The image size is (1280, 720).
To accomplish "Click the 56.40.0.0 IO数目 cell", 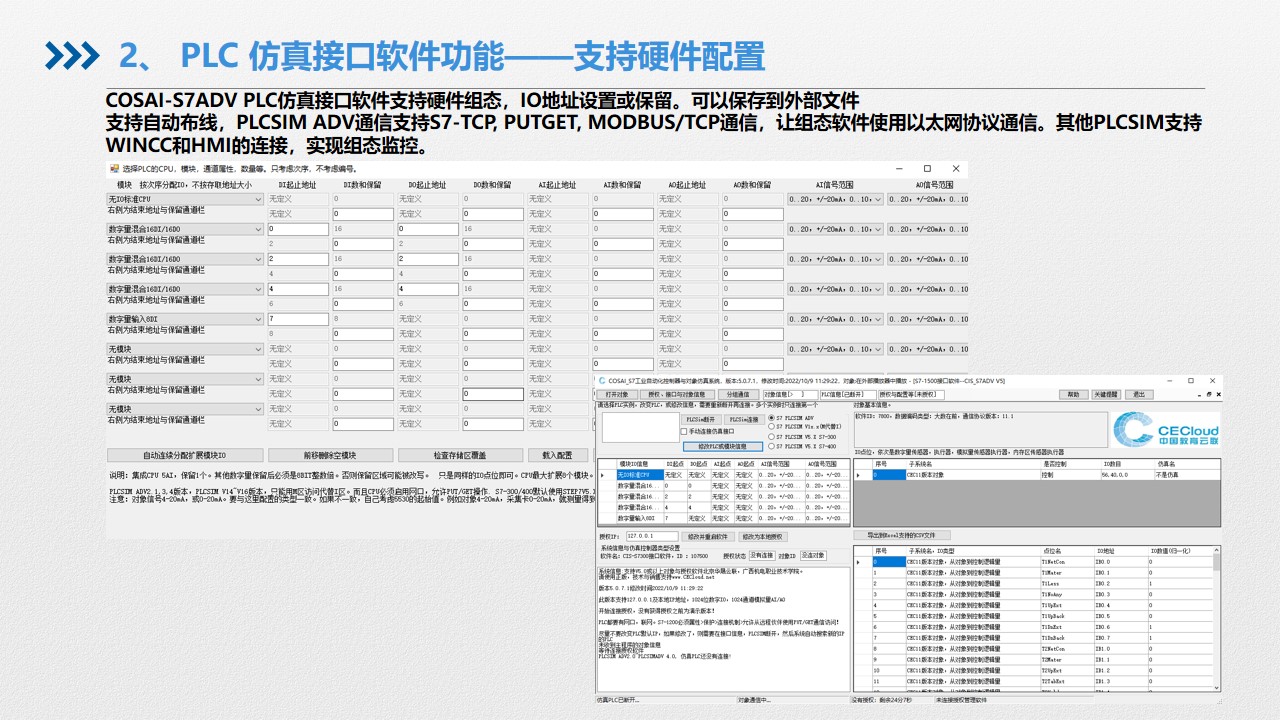I will (1127, 475).
